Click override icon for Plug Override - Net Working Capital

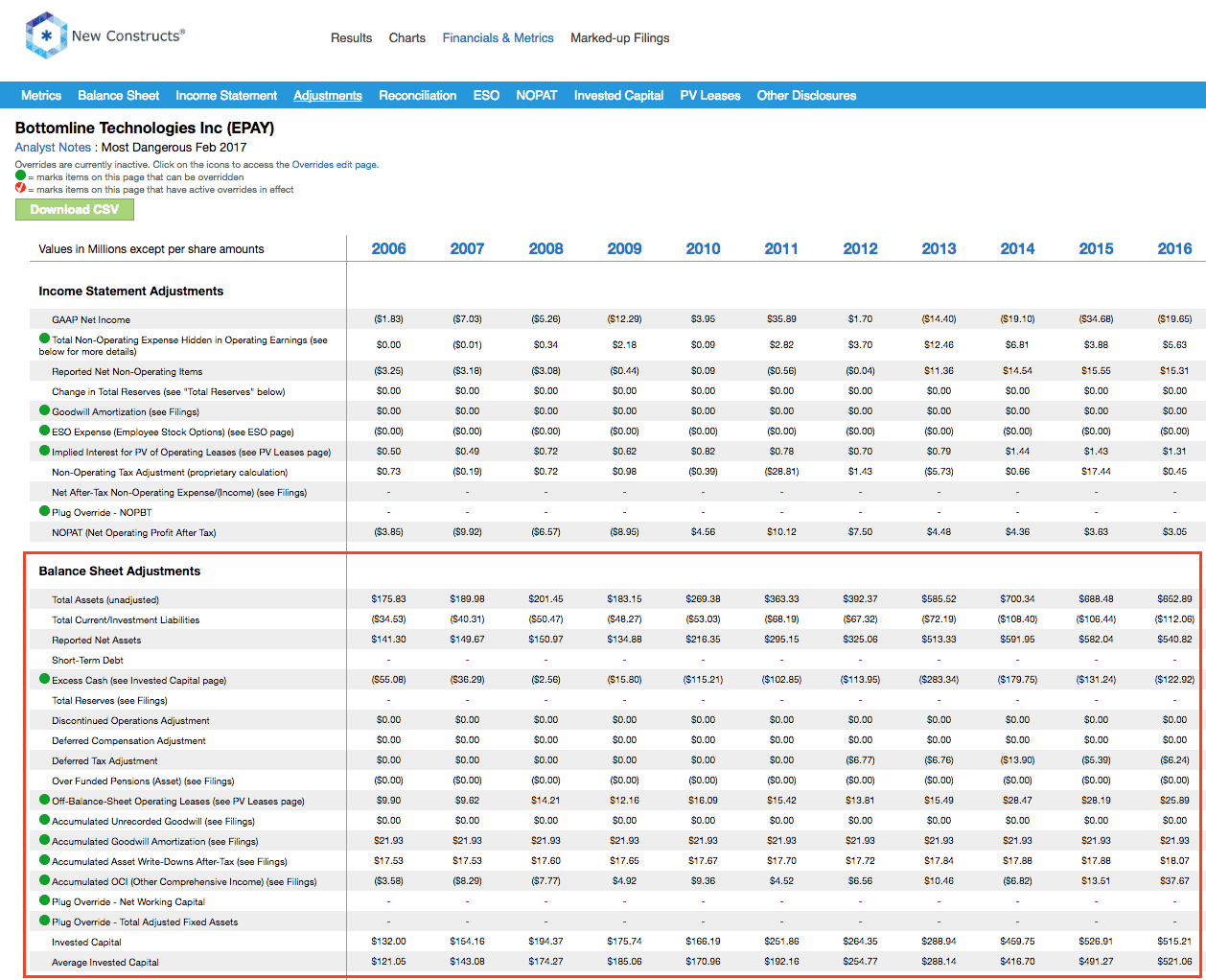[45, 900]
